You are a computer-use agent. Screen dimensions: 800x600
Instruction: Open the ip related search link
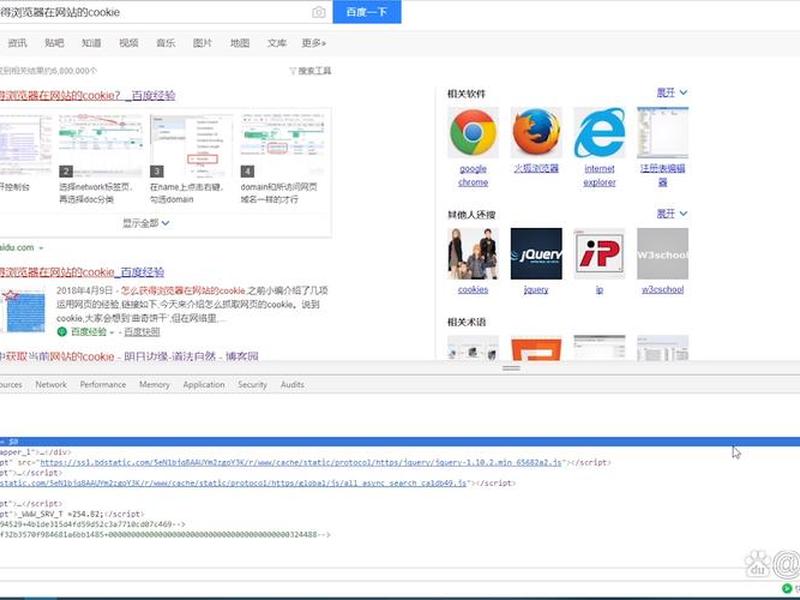point(599,289)
